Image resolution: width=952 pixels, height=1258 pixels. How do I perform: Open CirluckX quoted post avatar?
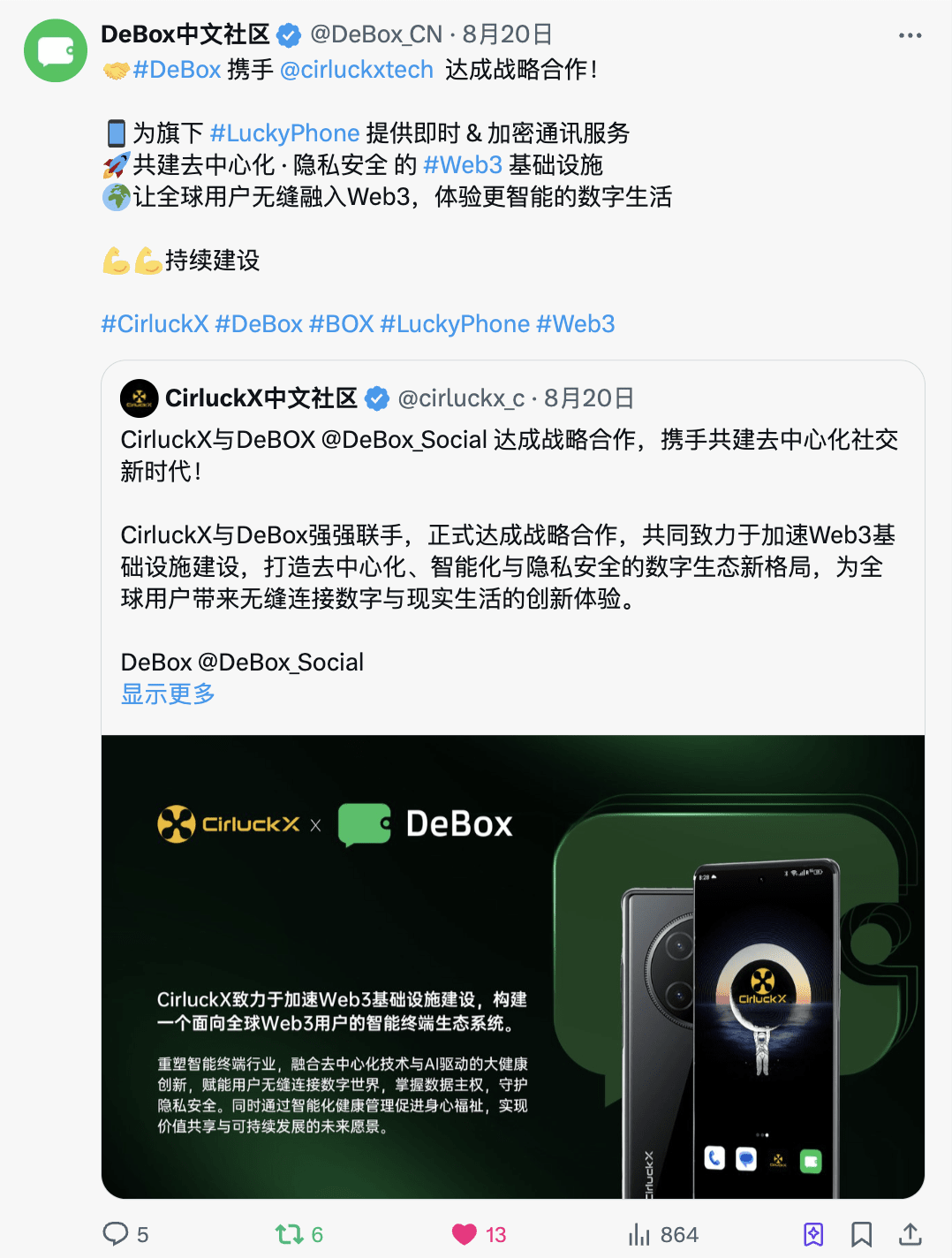(x=139, y=398)
